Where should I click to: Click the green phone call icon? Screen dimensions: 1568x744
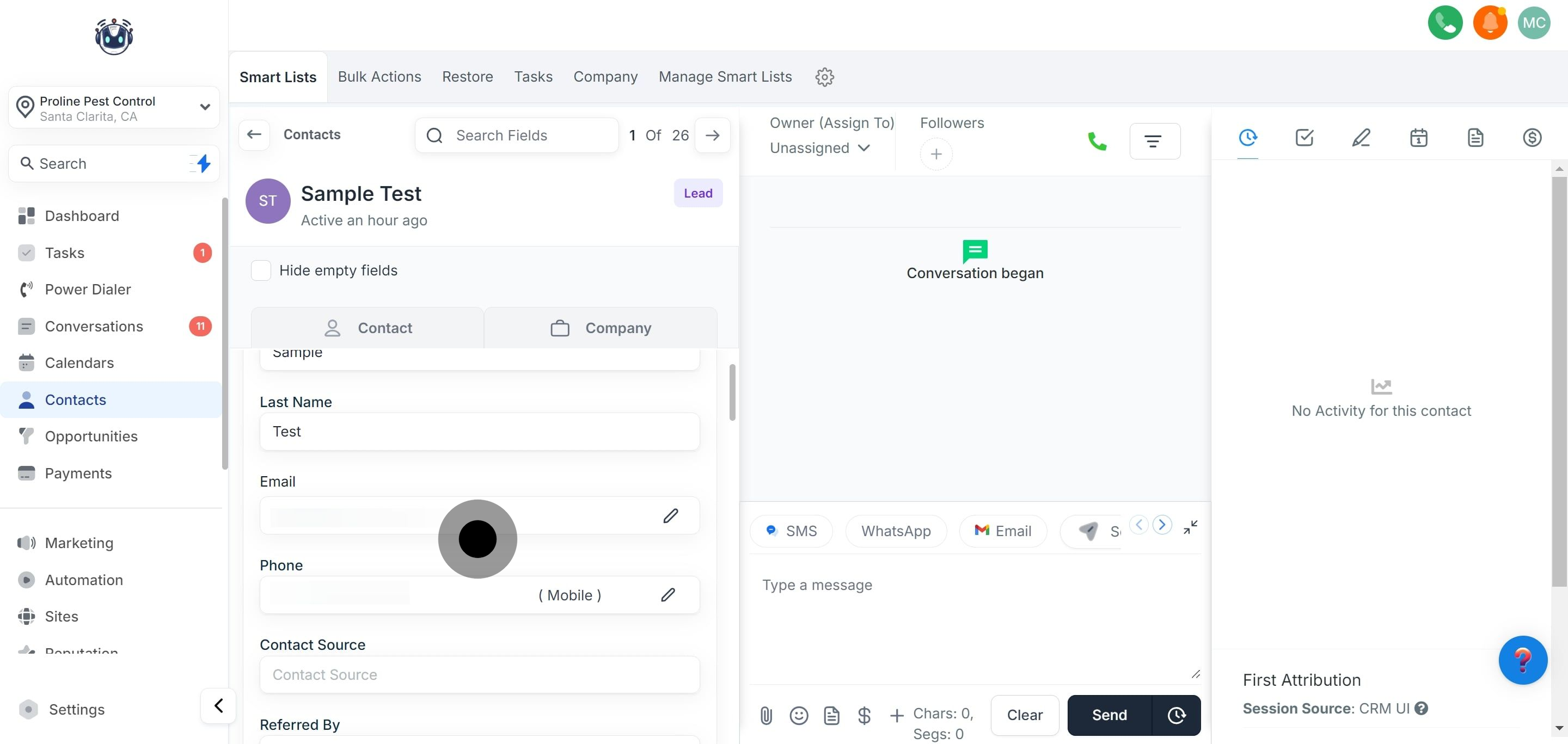[1097, 141]
